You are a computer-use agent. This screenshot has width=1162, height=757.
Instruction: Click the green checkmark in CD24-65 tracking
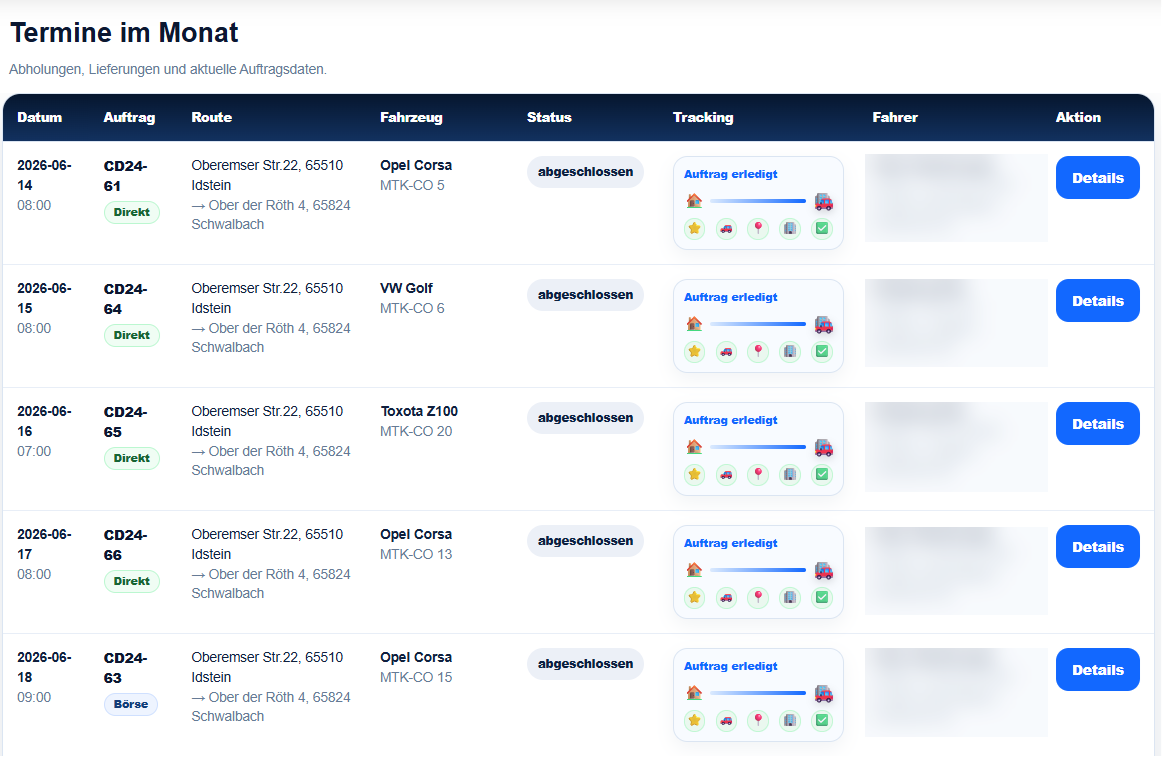click(822, 475)
